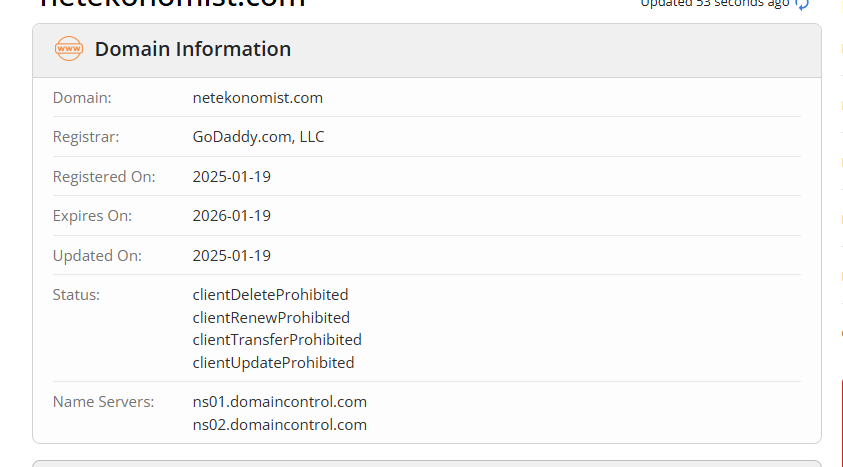Viewport: 843px width, 467px height.
Task: Click the Updated On date value
Action: [x=232, y=255]
